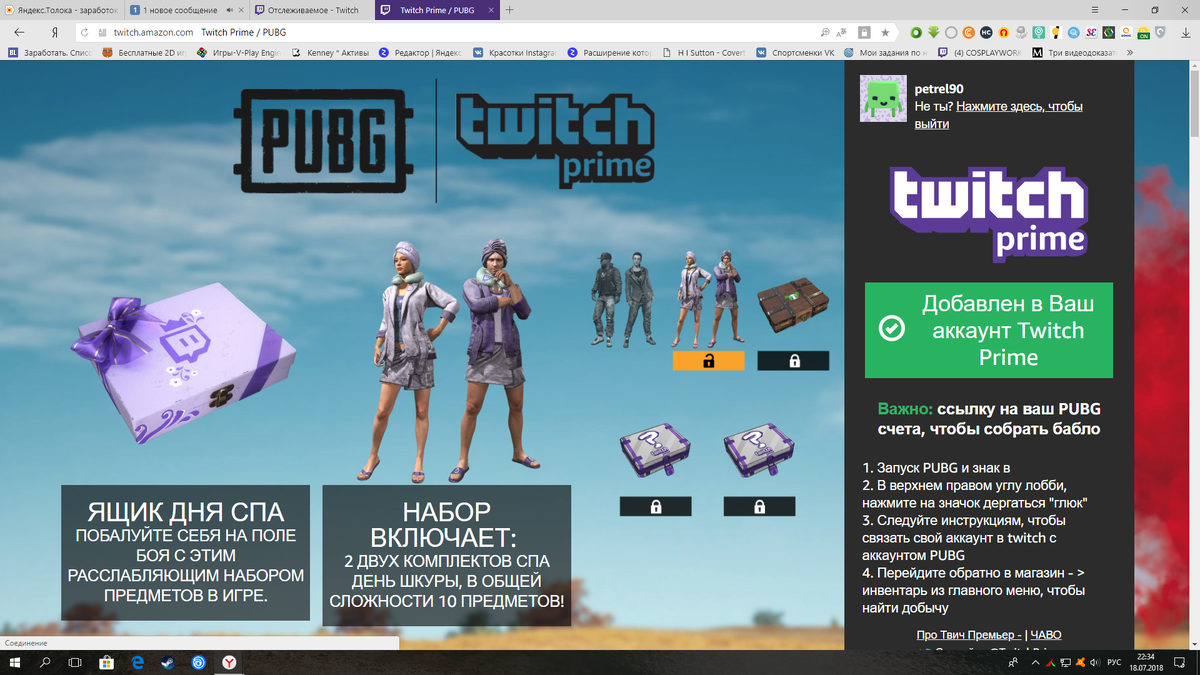1200x675 pixels.
Task: Open Steam from the taskbar
Action: pos(167,662)
